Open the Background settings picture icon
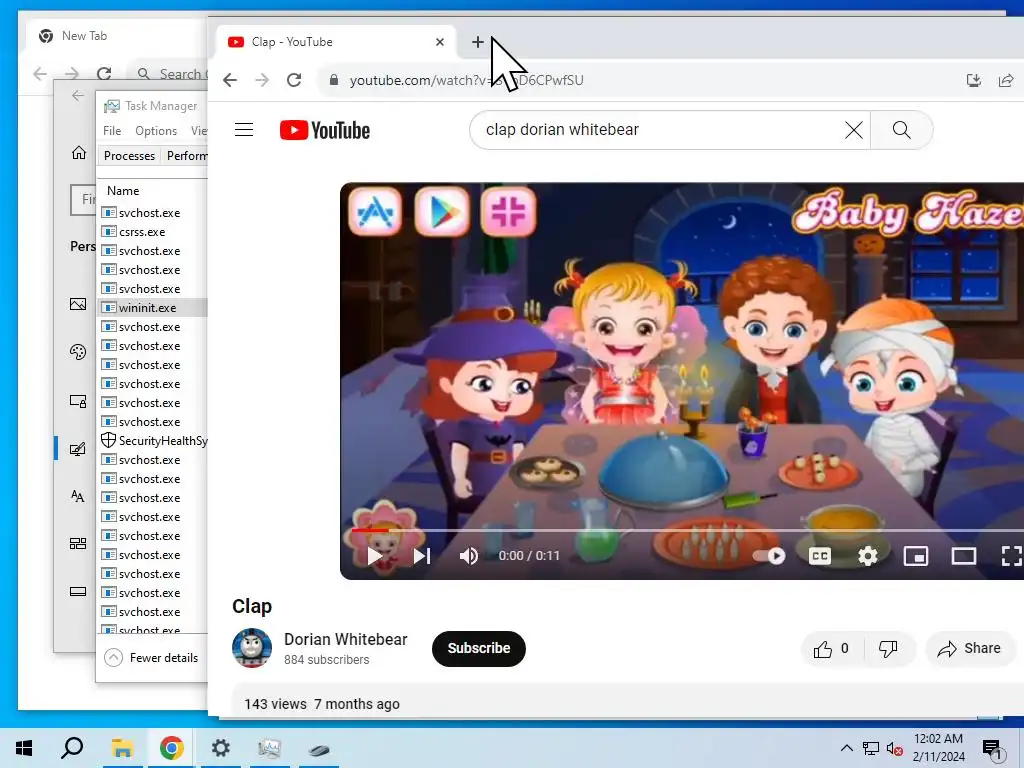The image size is (1024, 768). tap(78, 304)
